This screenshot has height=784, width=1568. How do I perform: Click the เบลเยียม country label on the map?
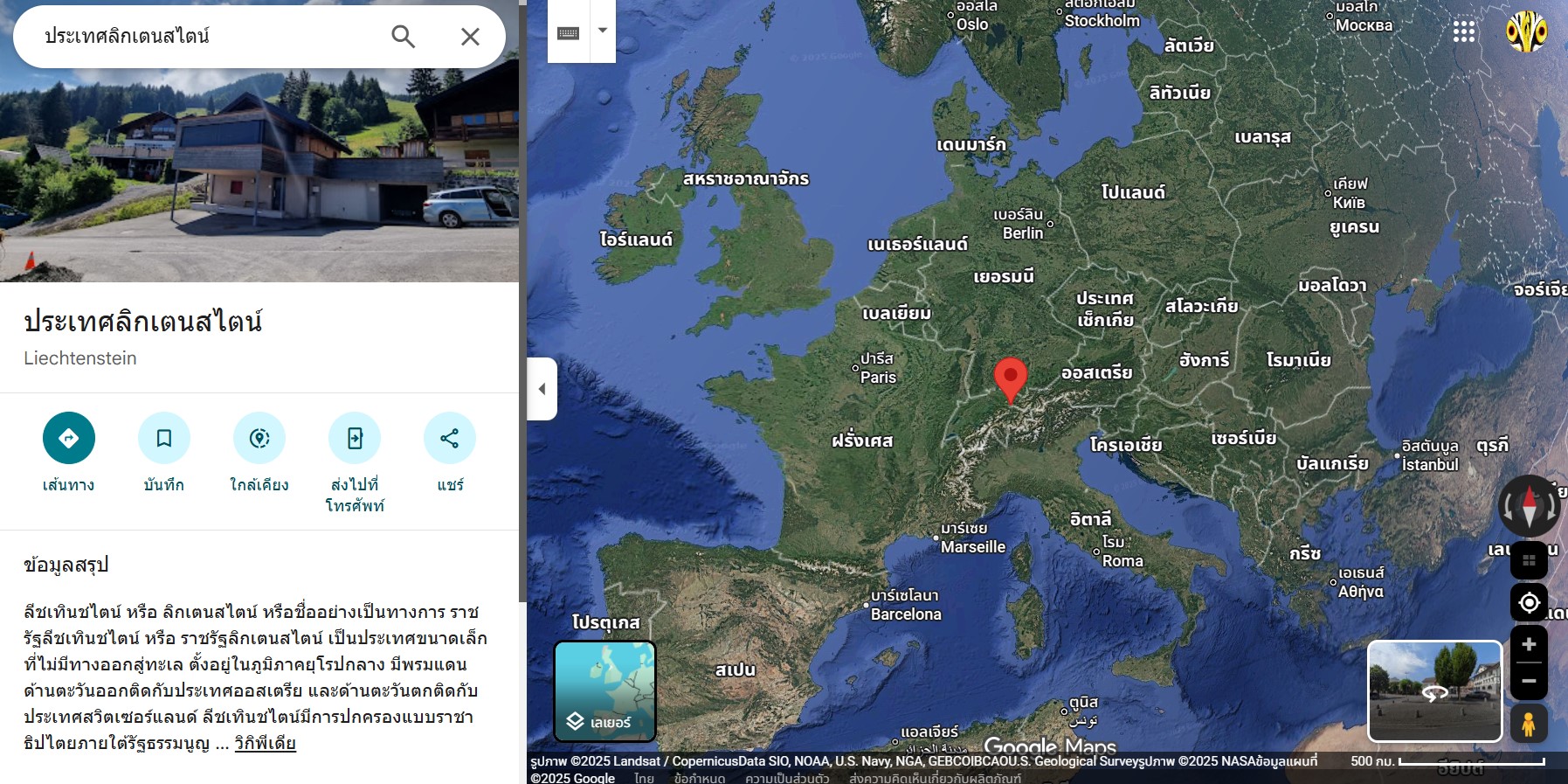tap(896, 313)
